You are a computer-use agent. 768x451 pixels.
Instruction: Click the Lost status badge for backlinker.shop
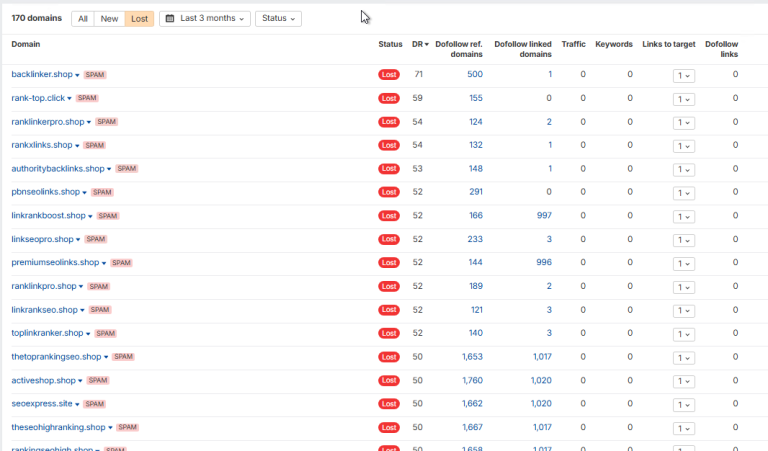389,74
